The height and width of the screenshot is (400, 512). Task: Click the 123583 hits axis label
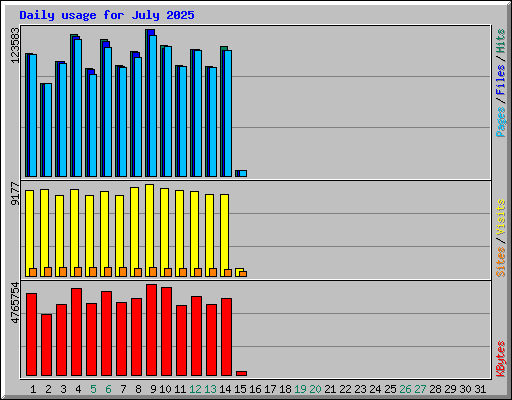[15, 45]
